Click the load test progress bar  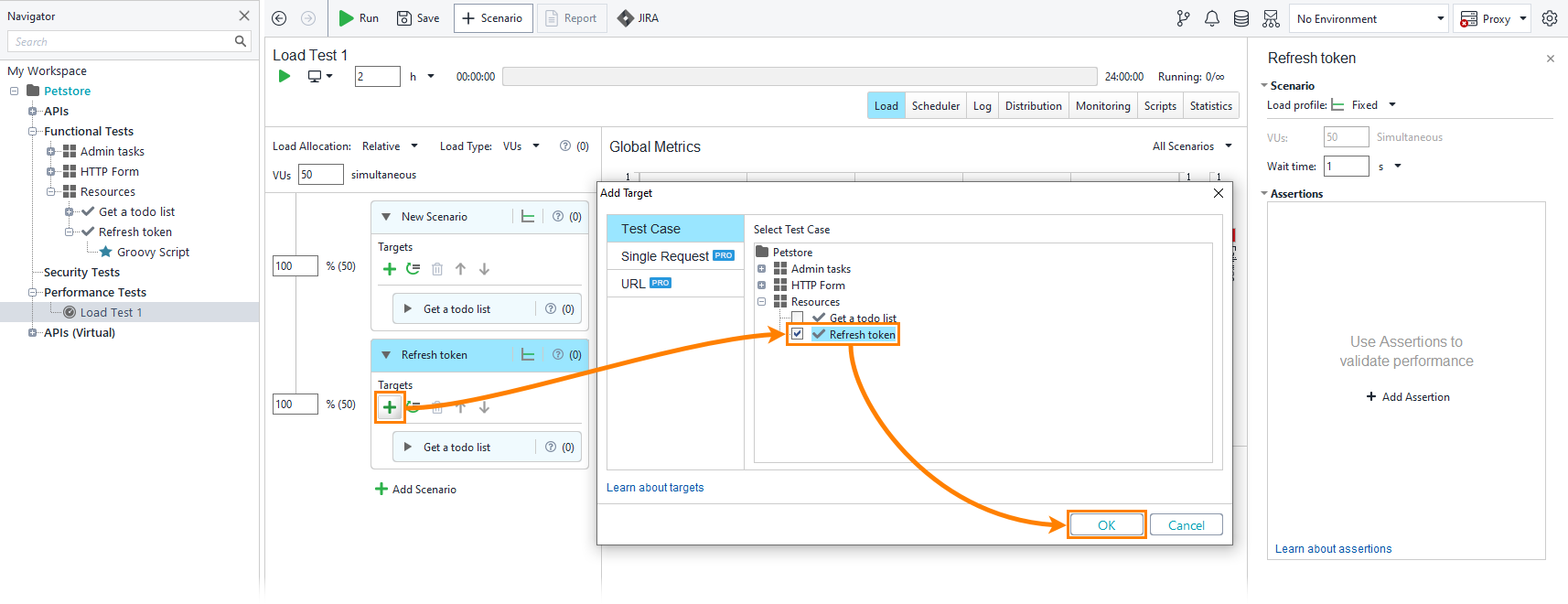(x=800, y=77)
